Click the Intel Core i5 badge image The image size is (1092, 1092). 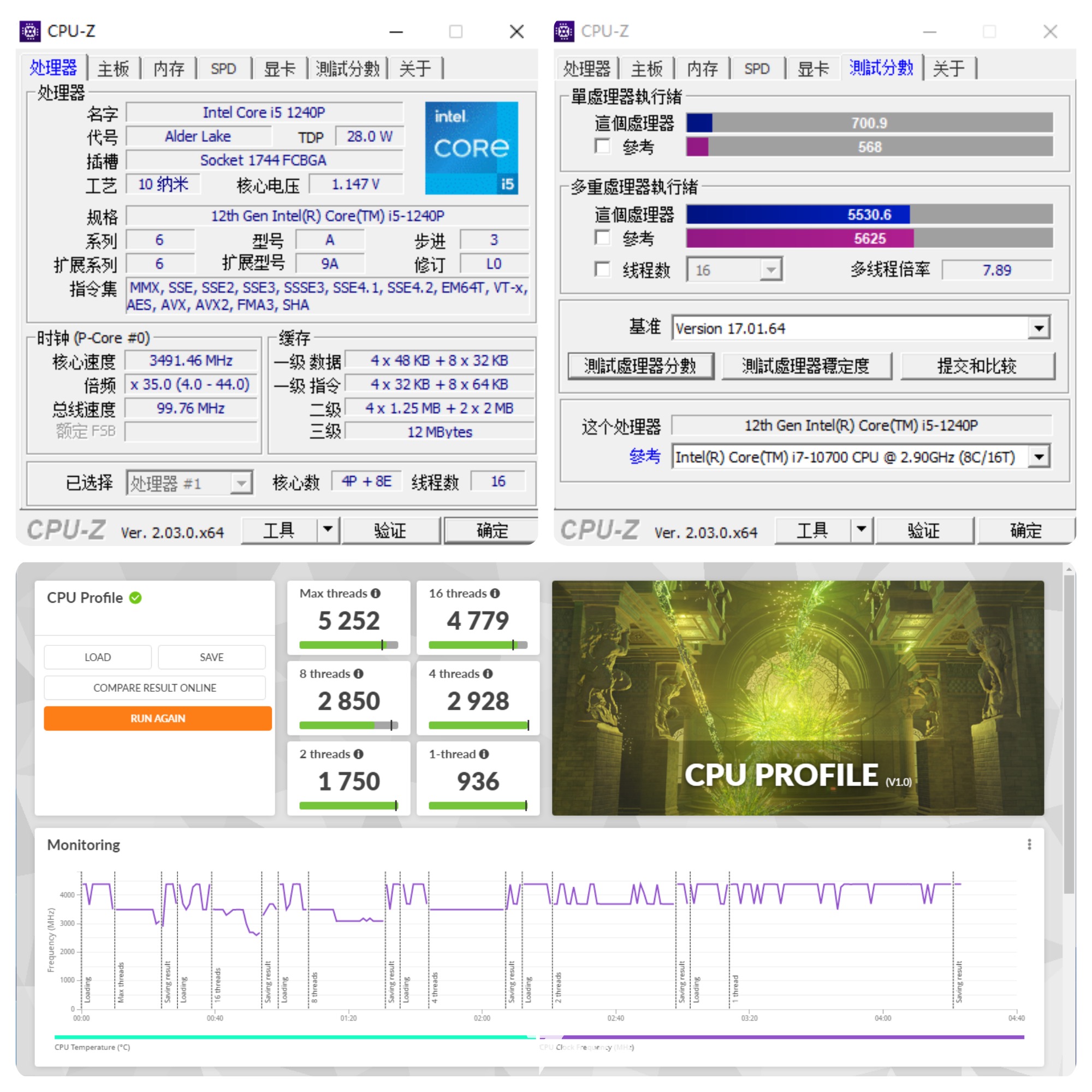click(x=472, y=148)
